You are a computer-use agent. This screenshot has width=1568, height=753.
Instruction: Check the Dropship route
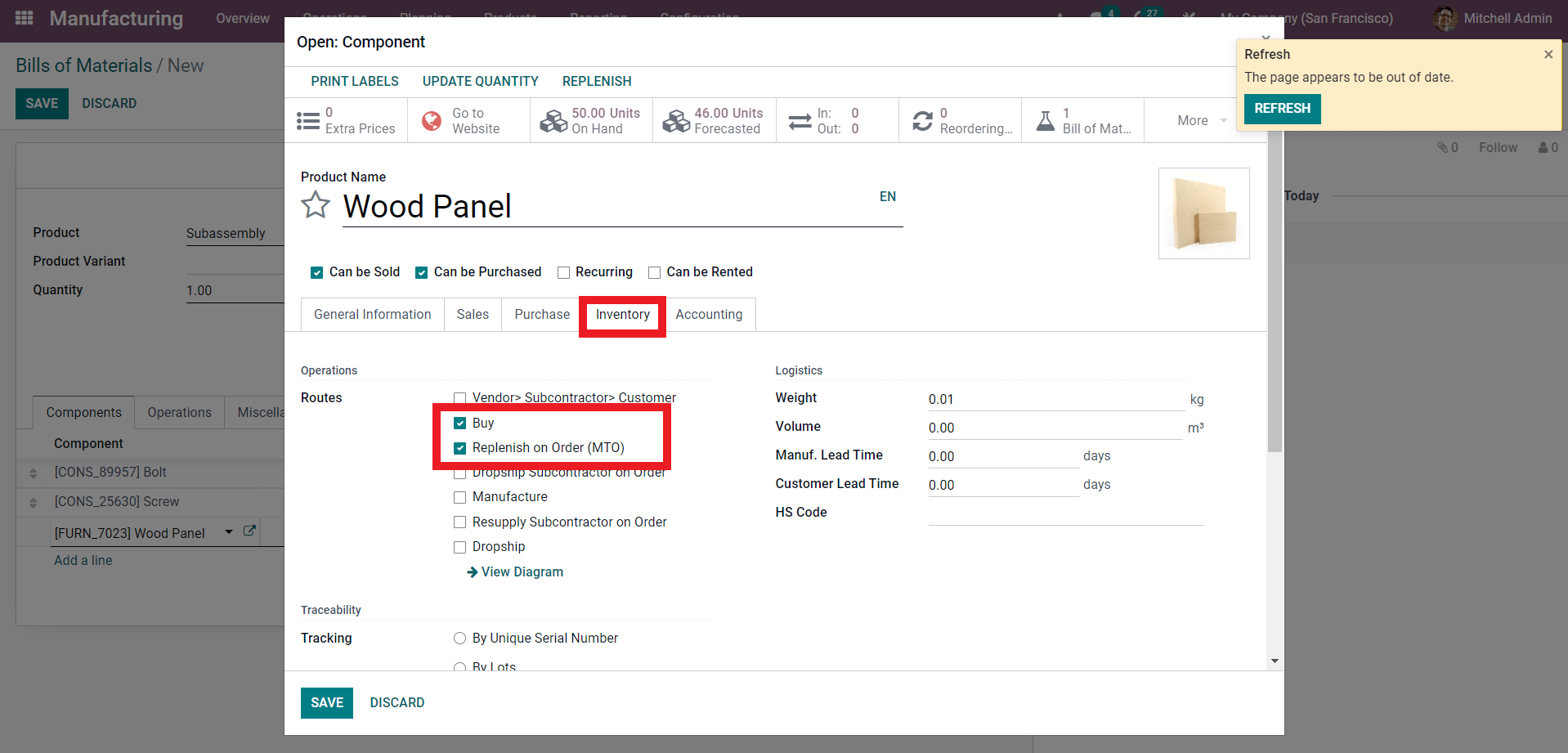[x=459, y=547]
